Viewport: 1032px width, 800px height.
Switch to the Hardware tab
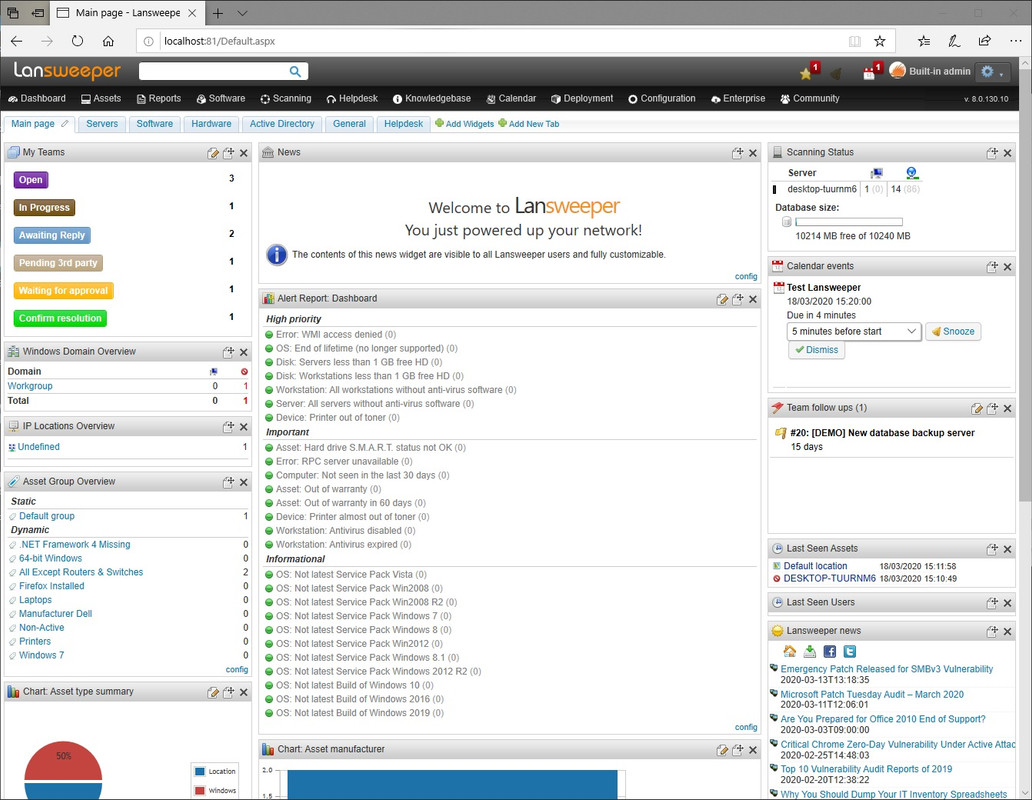[211, 124]
